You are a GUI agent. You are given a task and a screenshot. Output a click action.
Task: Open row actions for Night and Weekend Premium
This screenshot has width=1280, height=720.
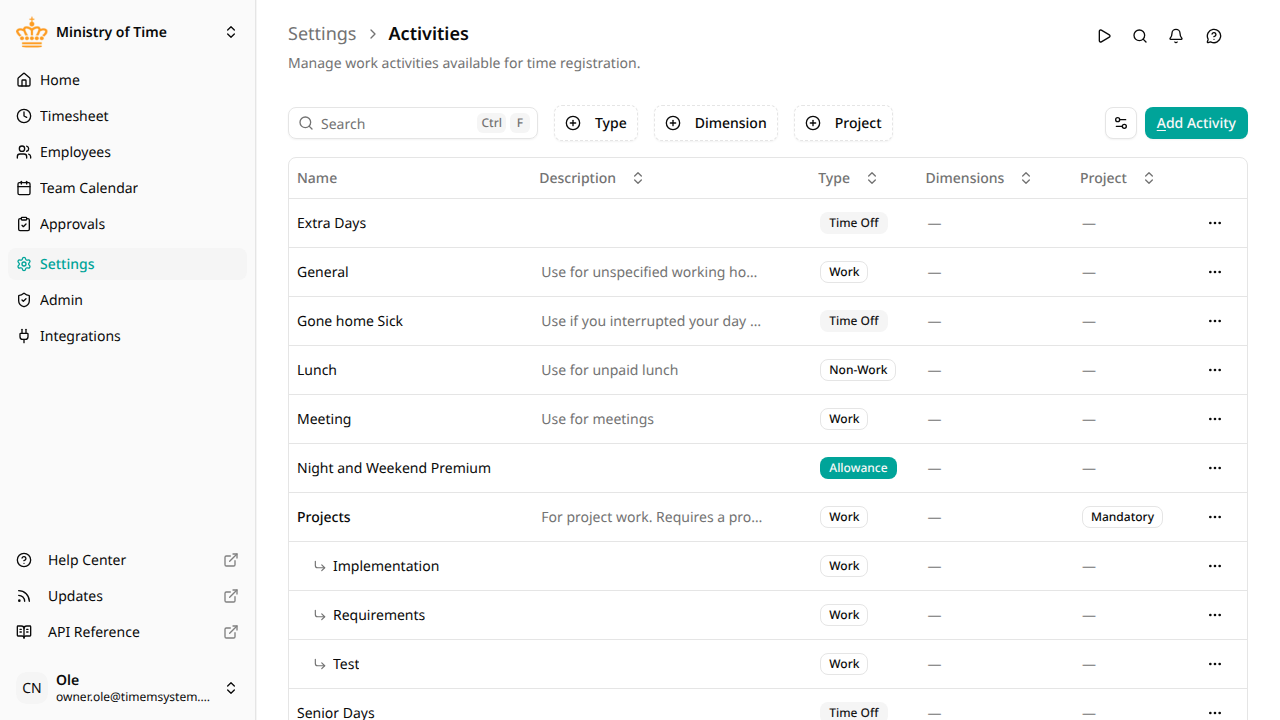(1215, 468)
